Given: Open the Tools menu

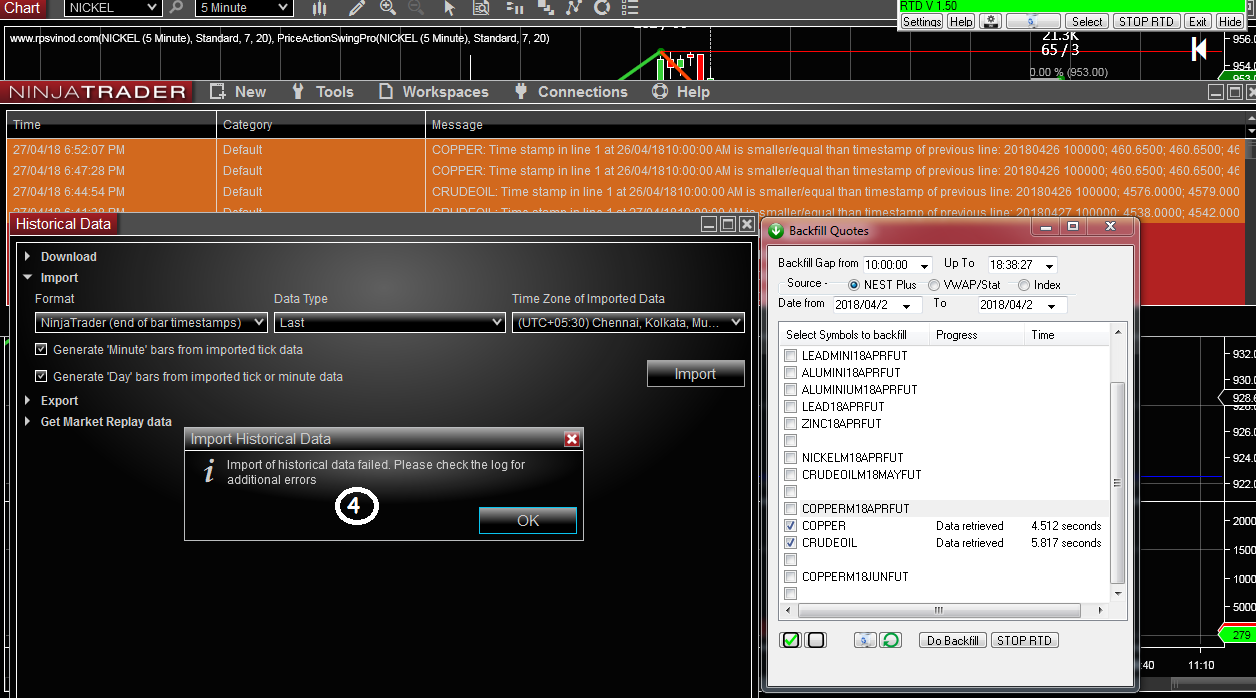Looking at the screenshot, I should pos(322,92).
